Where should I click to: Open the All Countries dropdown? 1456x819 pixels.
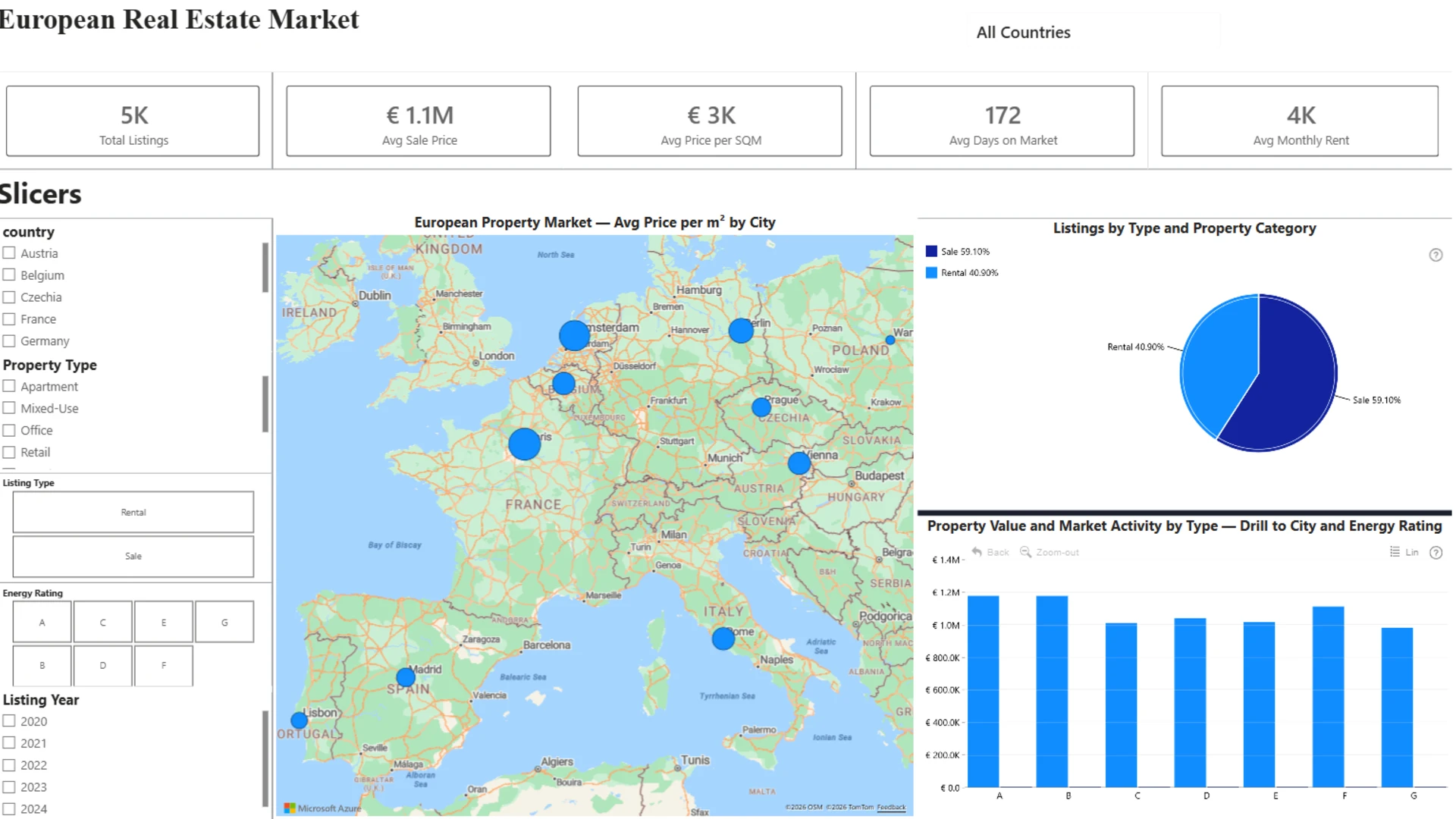(x=1092, y=33)
